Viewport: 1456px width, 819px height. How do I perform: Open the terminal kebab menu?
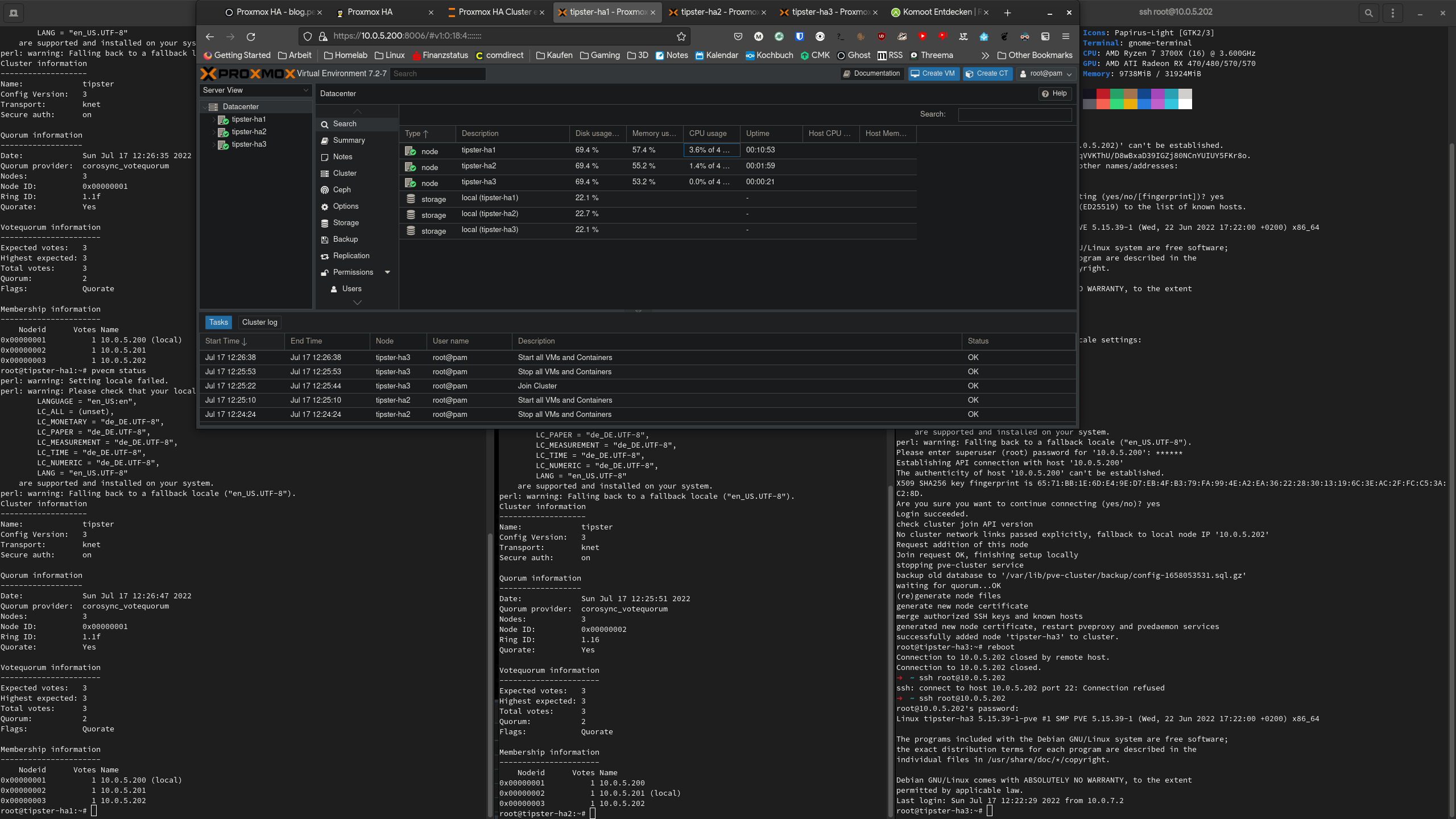click(1393, 13)
